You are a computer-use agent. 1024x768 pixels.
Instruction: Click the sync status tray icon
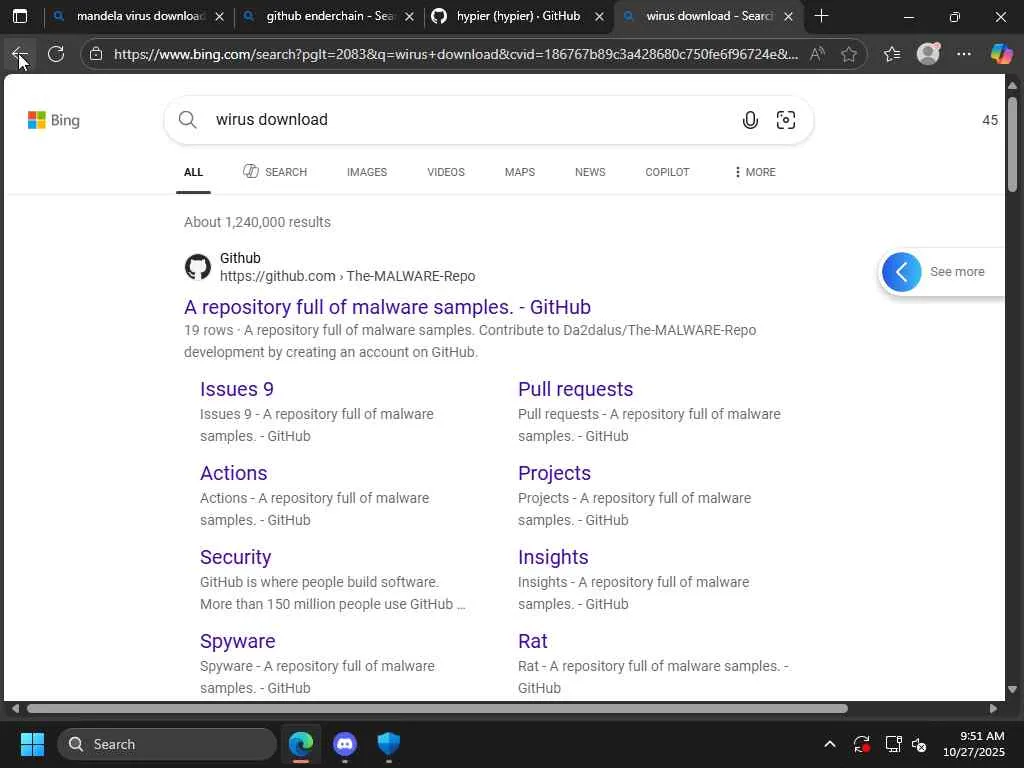point(861,744)
